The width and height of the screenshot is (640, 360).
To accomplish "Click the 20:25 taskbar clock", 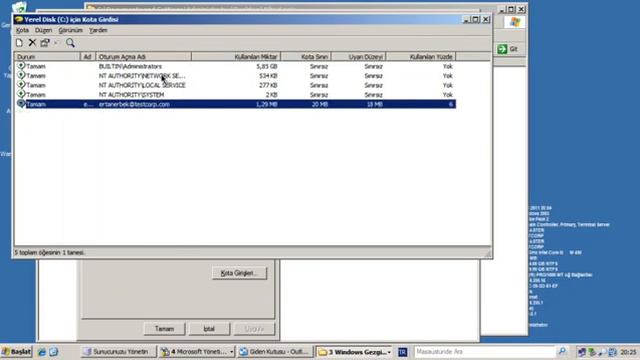I will point(628,352).
